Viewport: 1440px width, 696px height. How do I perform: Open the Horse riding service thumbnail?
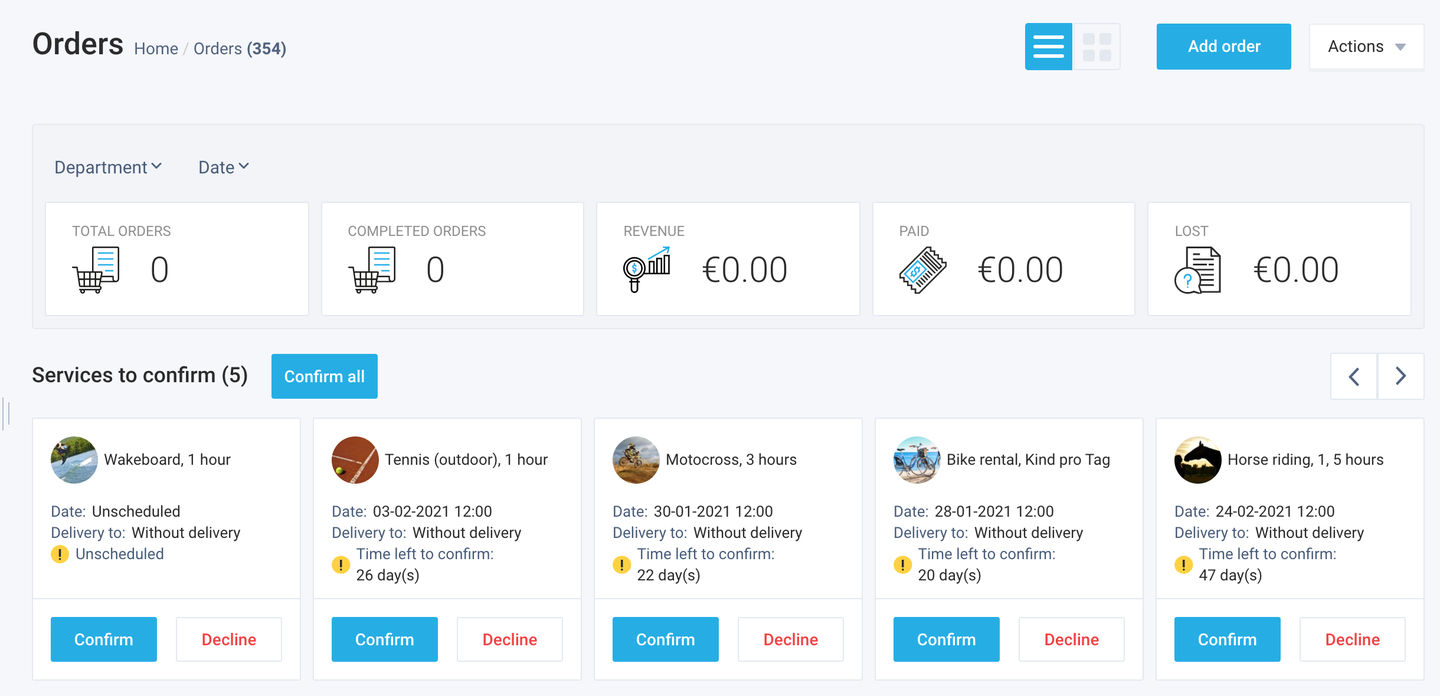pos(1198,460)
